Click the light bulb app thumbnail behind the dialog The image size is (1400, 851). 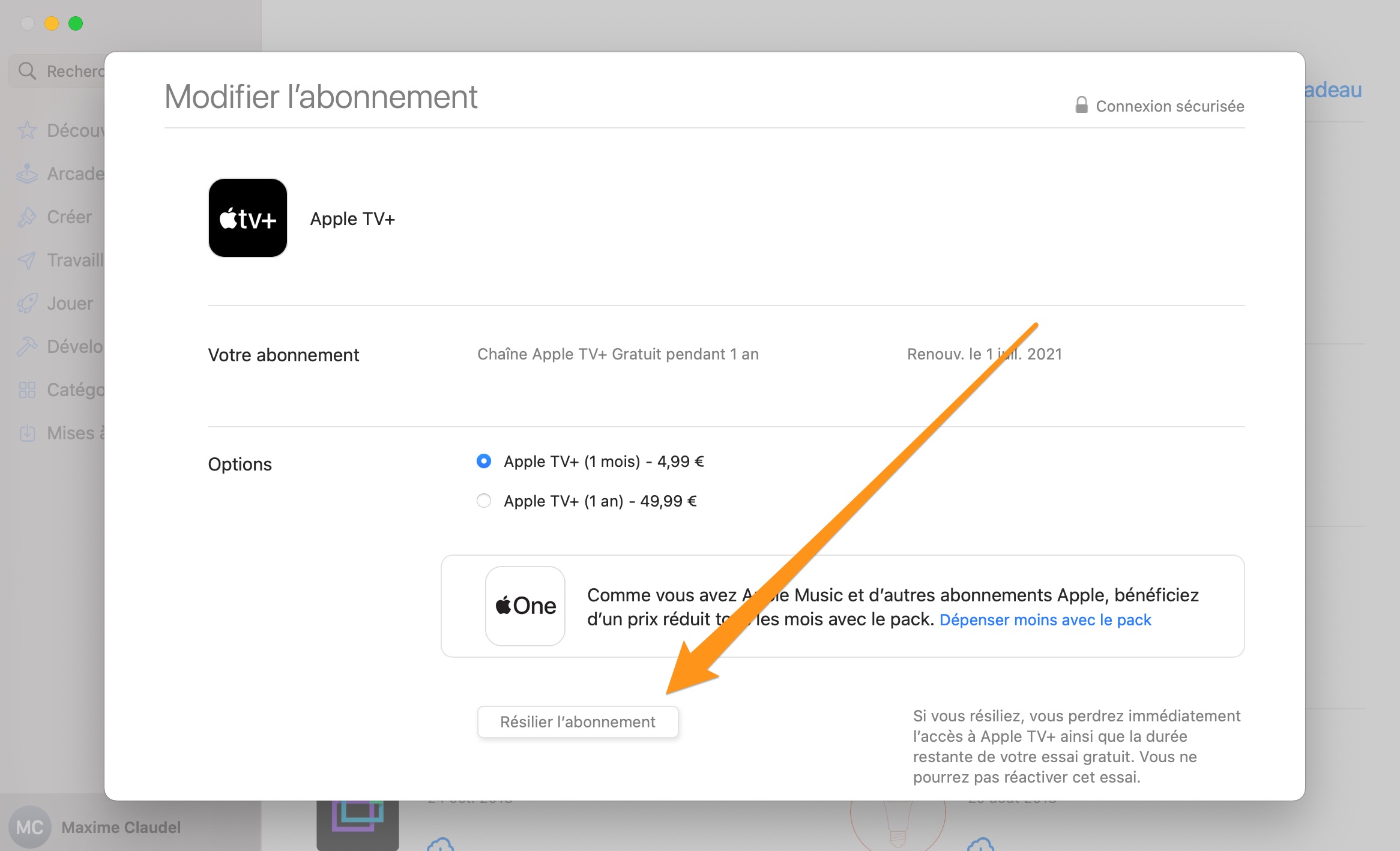(898, 825)
